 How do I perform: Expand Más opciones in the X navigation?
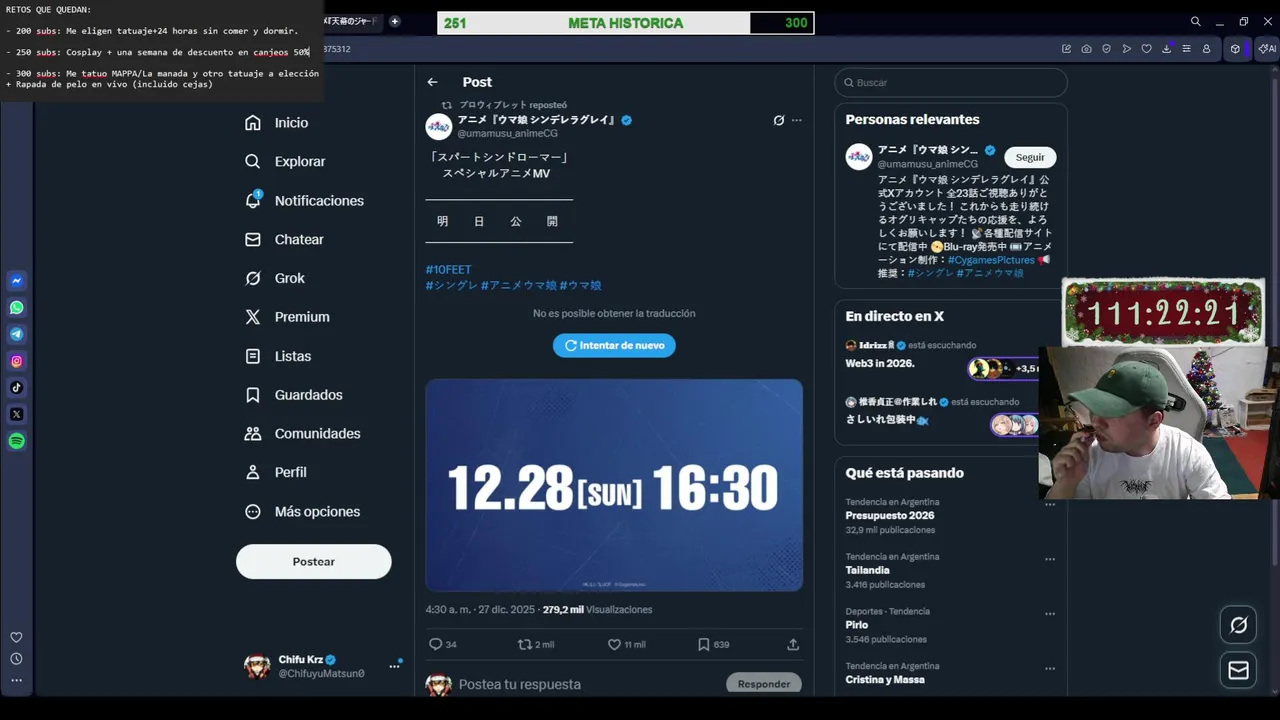click(302, 512)
